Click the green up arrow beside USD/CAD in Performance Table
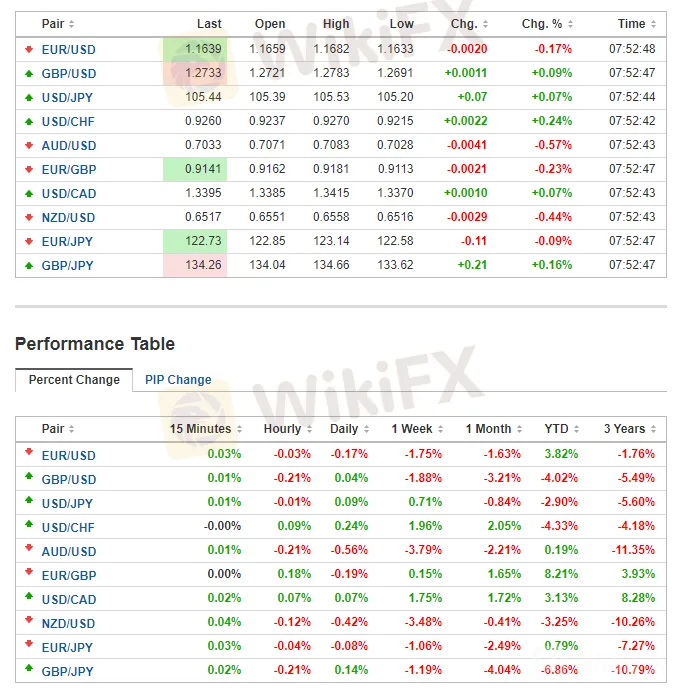677x696 pixels. click(28, 598)
